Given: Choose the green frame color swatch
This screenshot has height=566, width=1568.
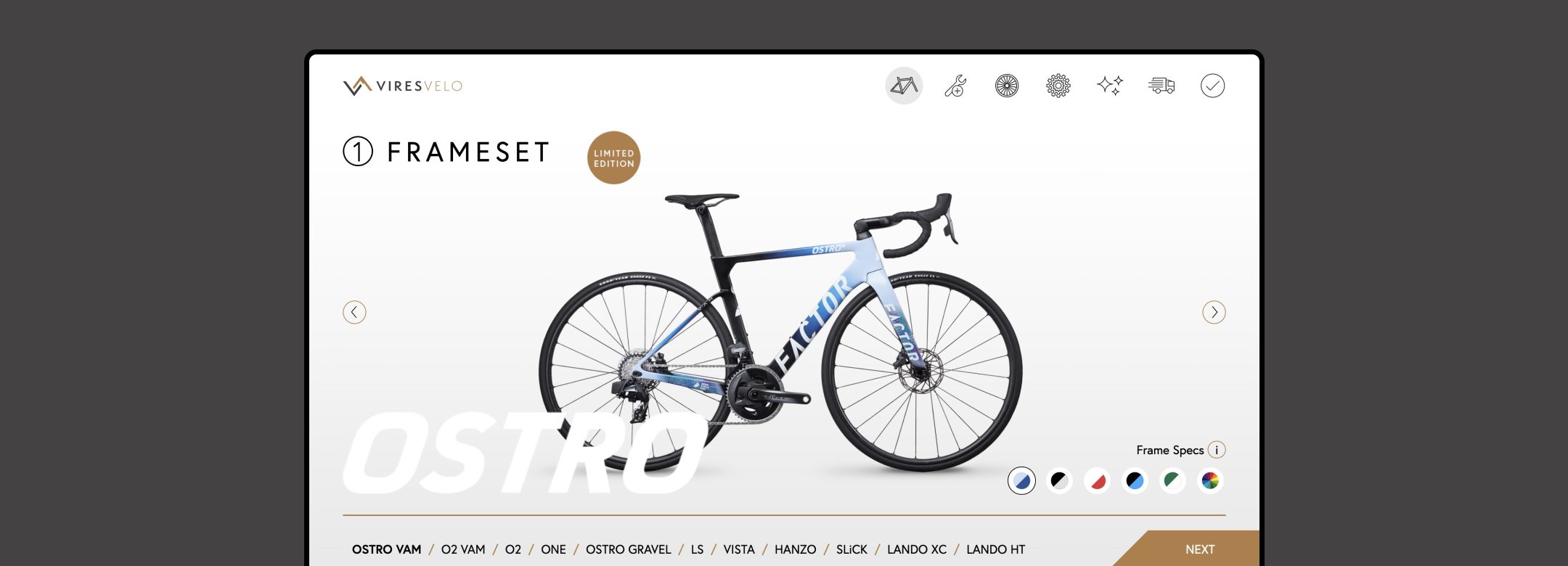Looking at the screenshot, I should [x=1172, y=480].
